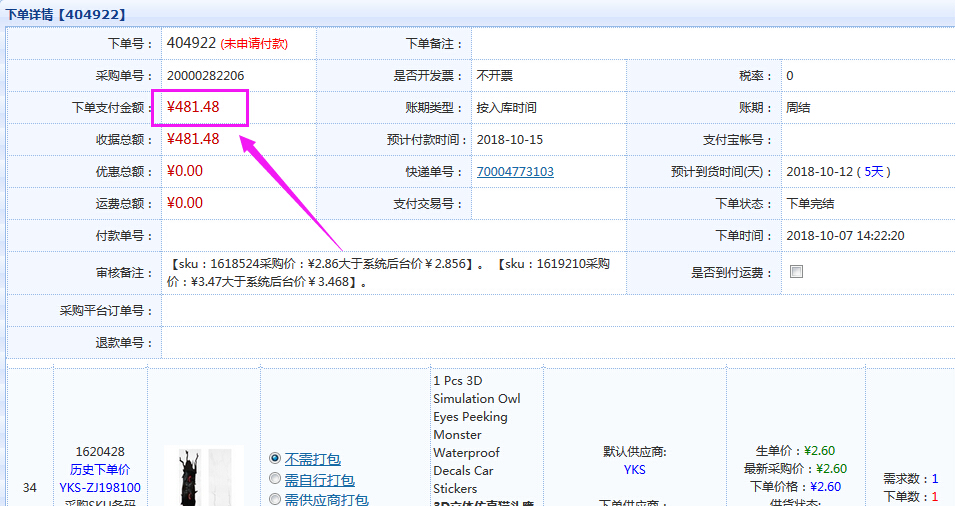
Task: Click the 收据总额 value ¥481.48
Action: (193, 139)
